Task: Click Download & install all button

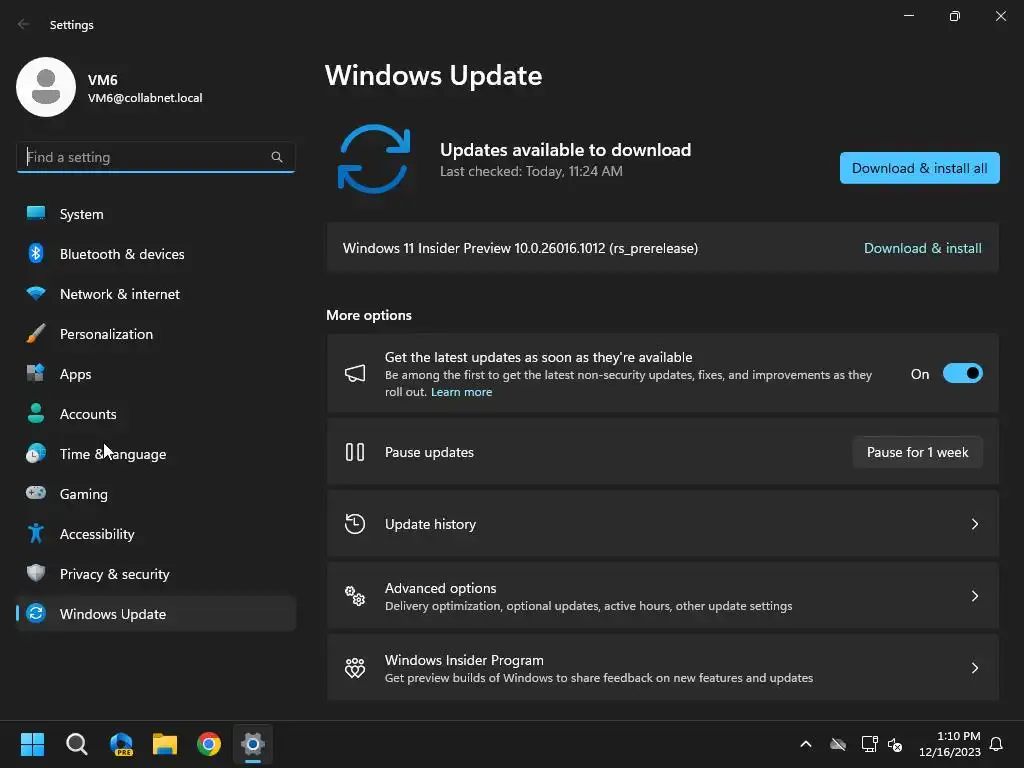Action: pyautogui.click(x=920, y=168)
